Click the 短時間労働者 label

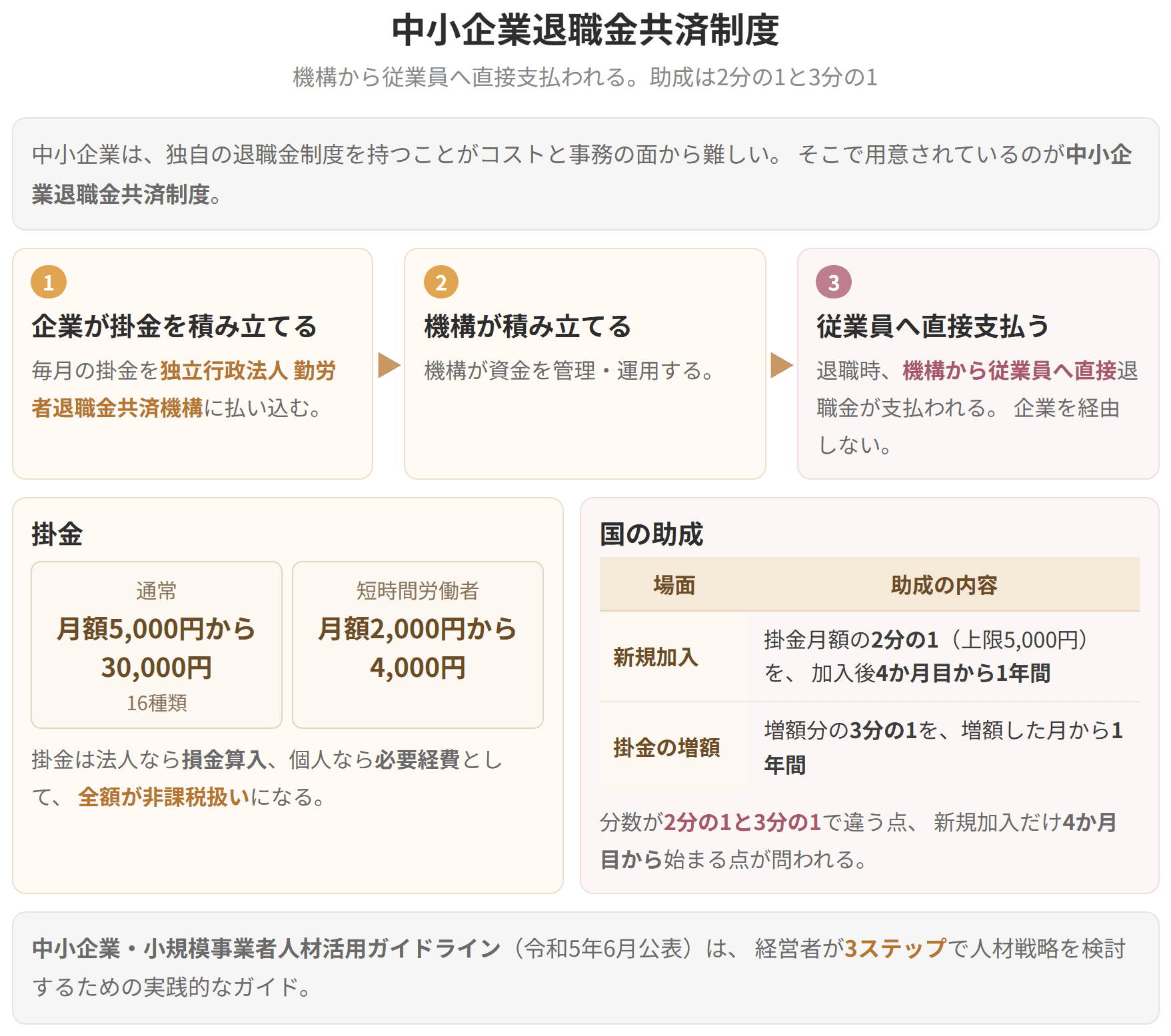(x=418, y=591)
